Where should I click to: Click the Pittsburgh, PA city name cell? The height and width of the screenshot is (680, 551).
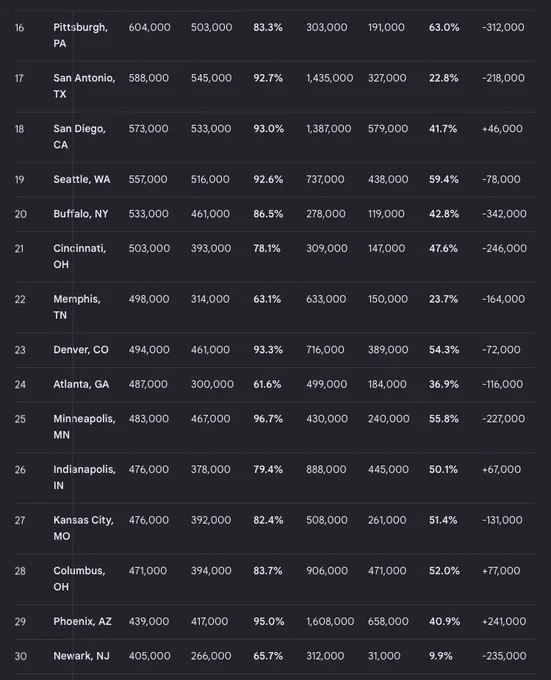[80, 35]
